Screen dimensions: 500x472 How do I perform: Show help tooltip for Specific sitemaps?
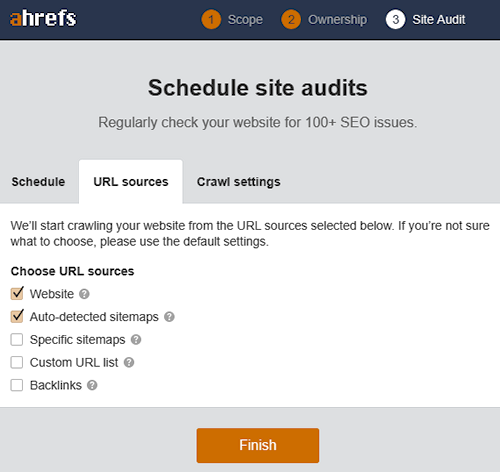tap(136, 340)
